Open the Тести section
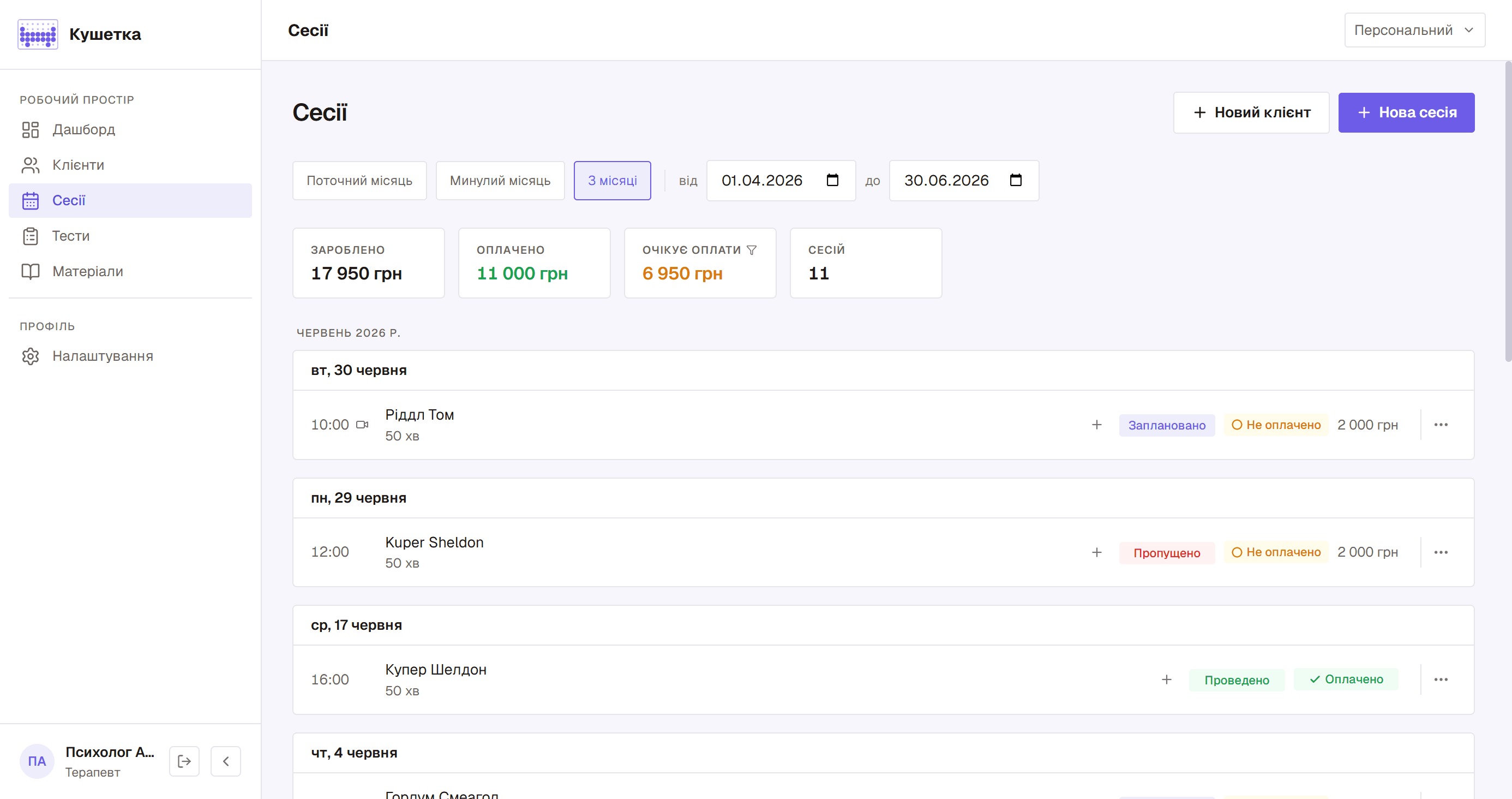The image size is (1512, 799). 130,236
